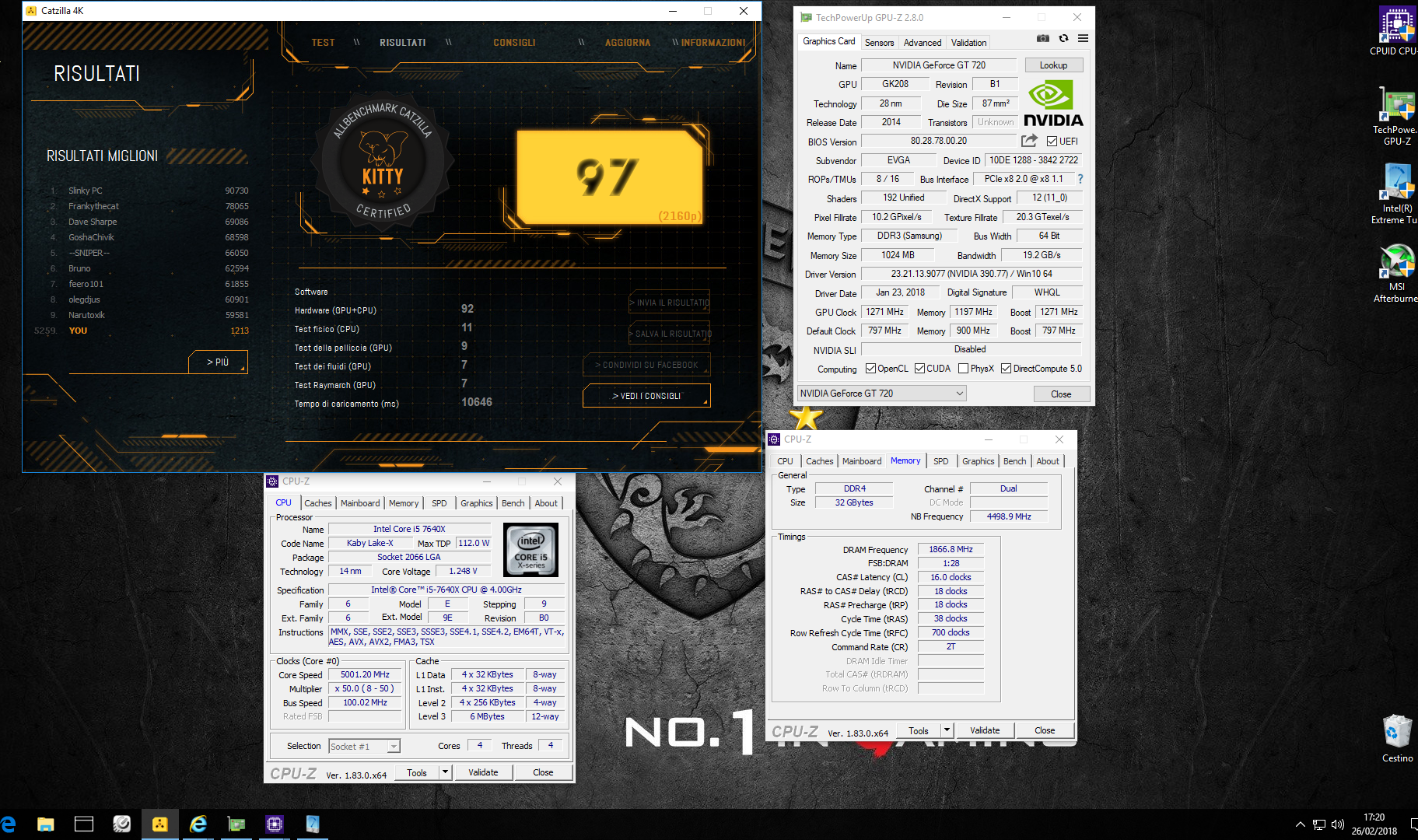Select the YOU 1213 leaderboard row
The height and width of the screenshot is (840, 1418).
142,331
